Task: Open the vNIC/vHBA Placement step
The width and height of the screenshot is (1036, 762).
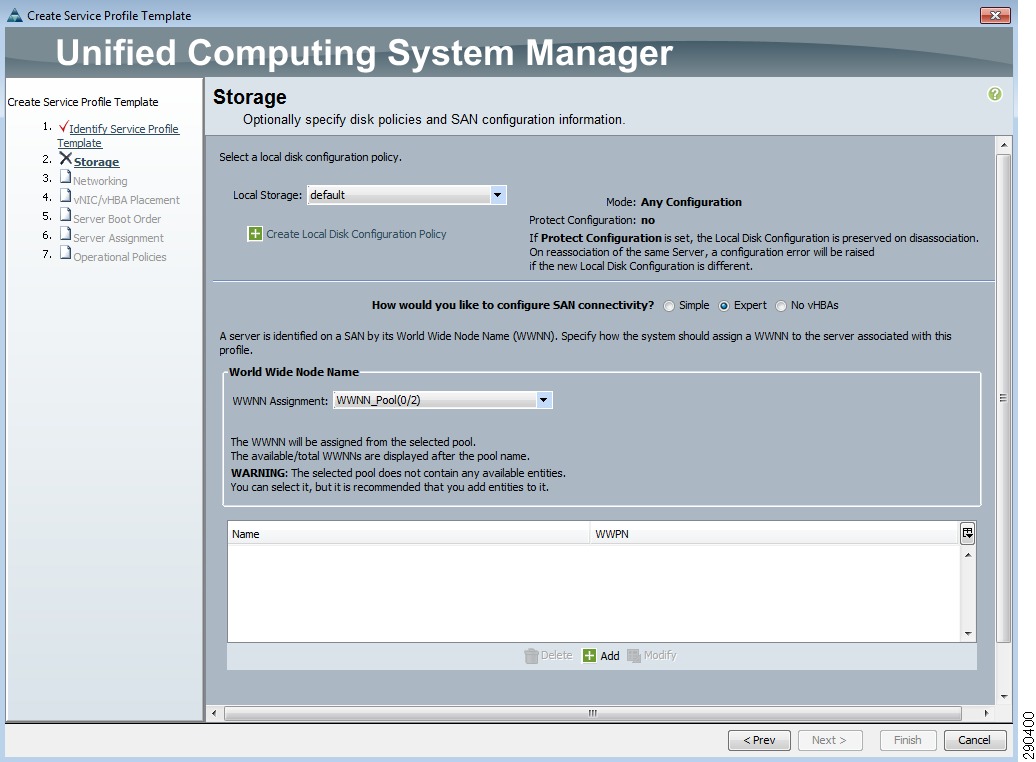Action: point(126,200)
